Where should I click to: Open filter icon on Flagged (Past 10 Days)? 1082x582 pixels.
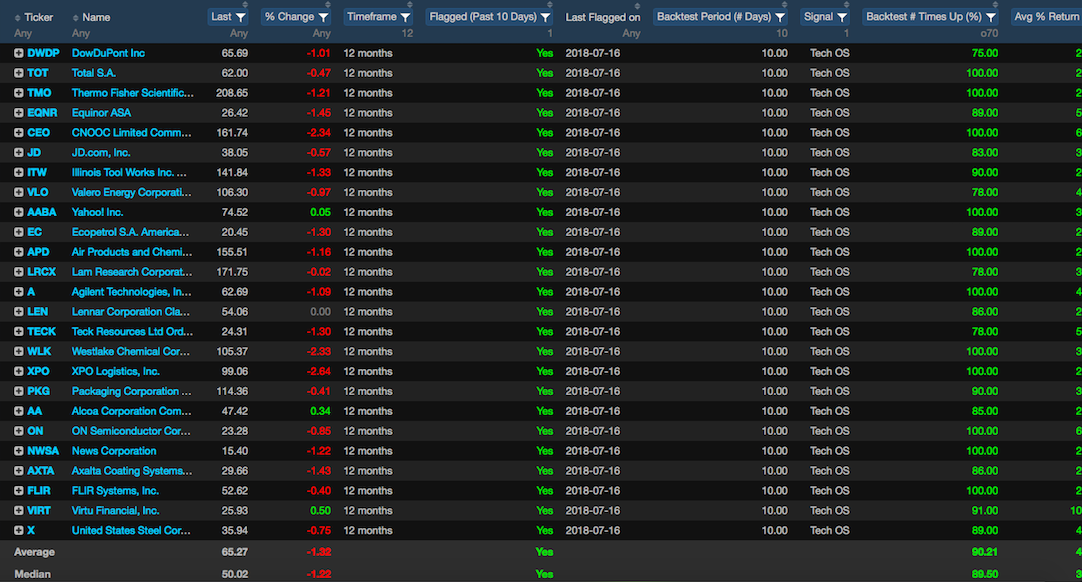pyautogui.click(x=545, y=17)
